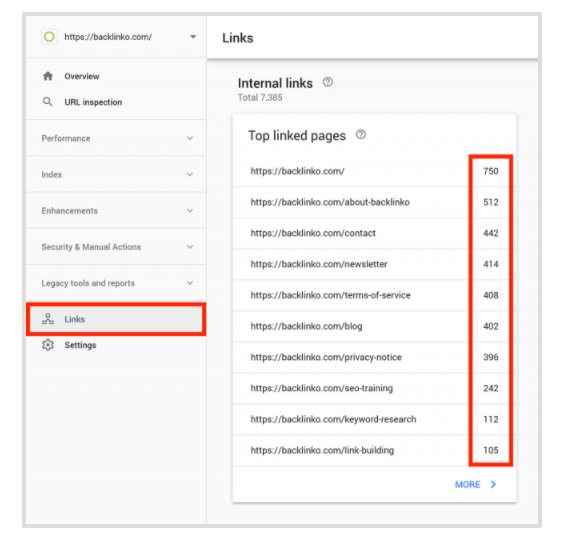Click the Overview home icon
This screenshot has height=540, width=561.
click(48, 76)
